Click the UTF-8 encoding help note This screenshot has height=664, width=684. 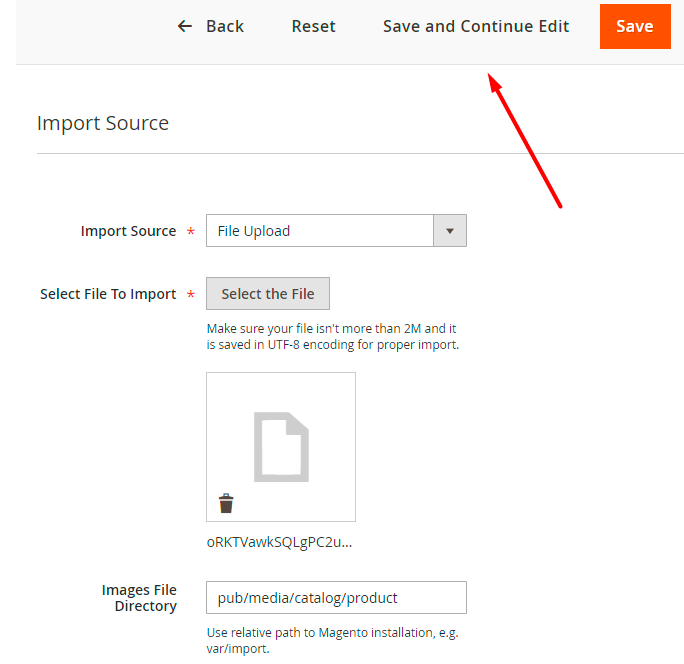click(x=332, y=337)
